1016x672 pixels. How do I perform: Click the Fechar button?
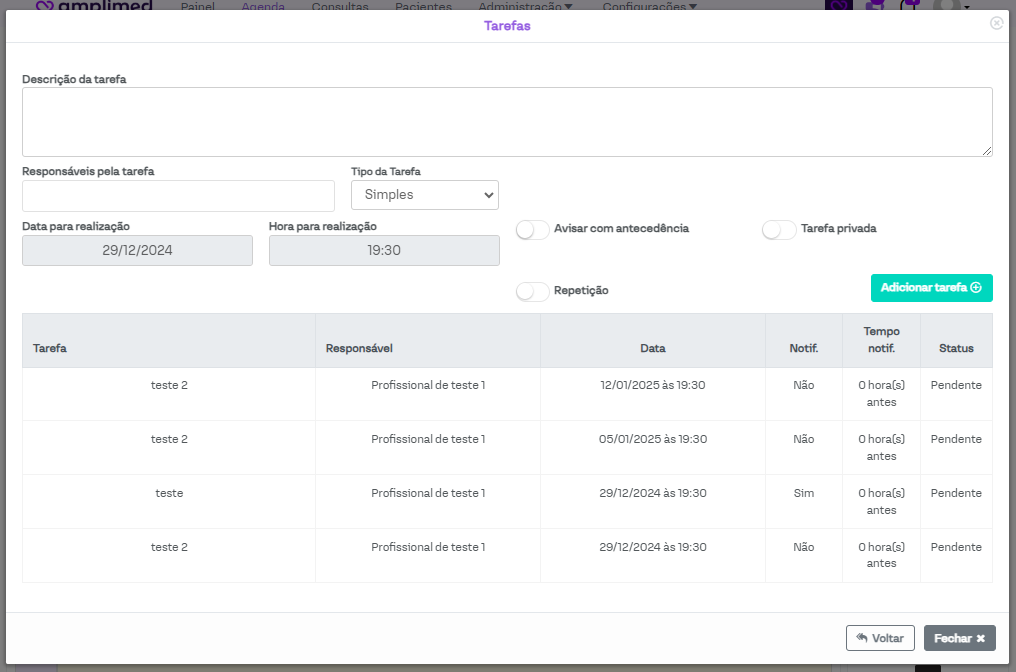959,638
